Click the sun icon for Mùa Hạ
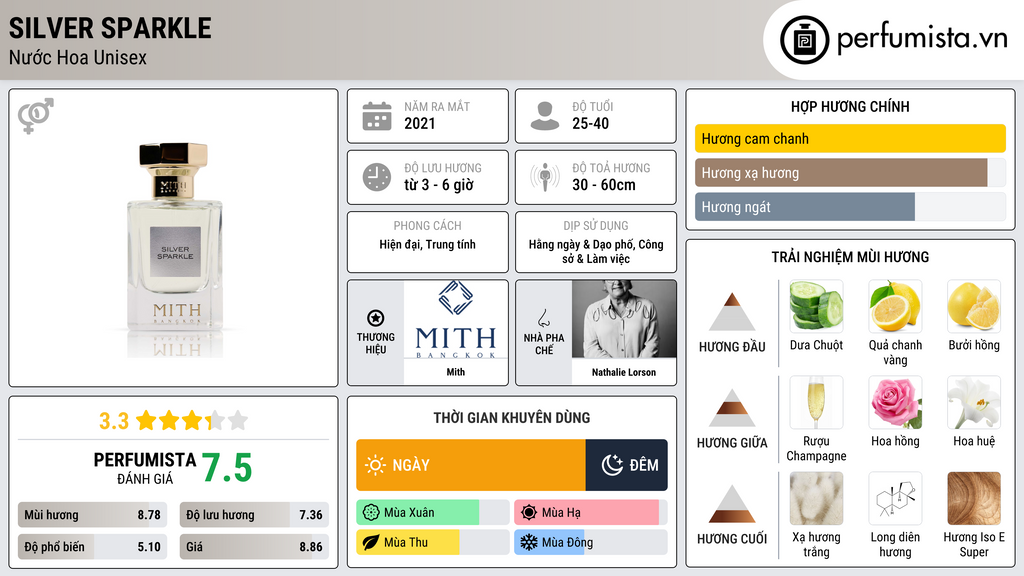Image resolution: width=1024 pixels, height=576 pixels. pos(528,513)
